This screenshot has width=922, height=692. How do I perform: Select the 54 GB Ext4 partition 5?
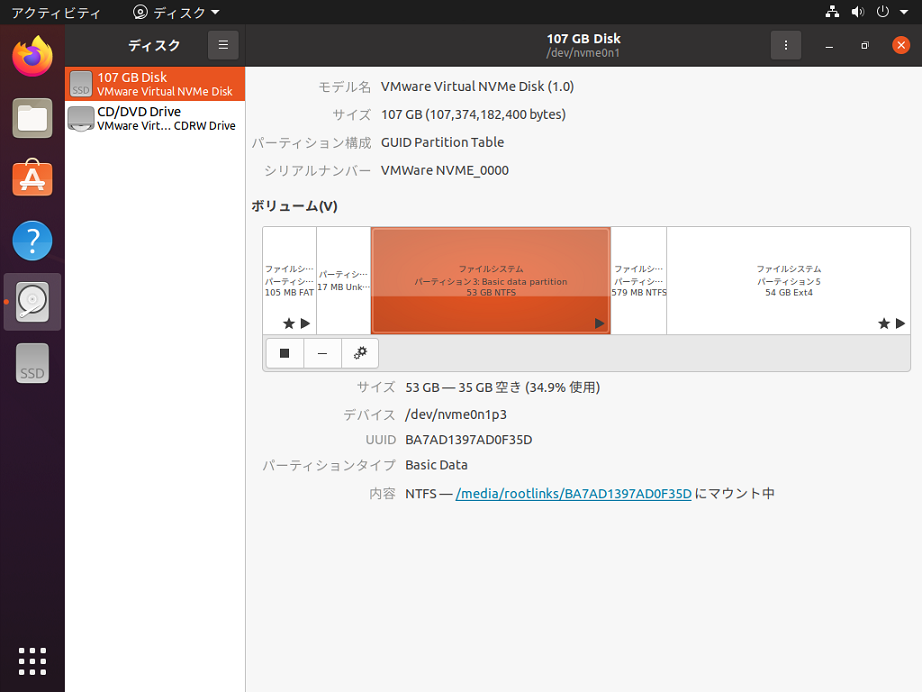tap(788, 280)
